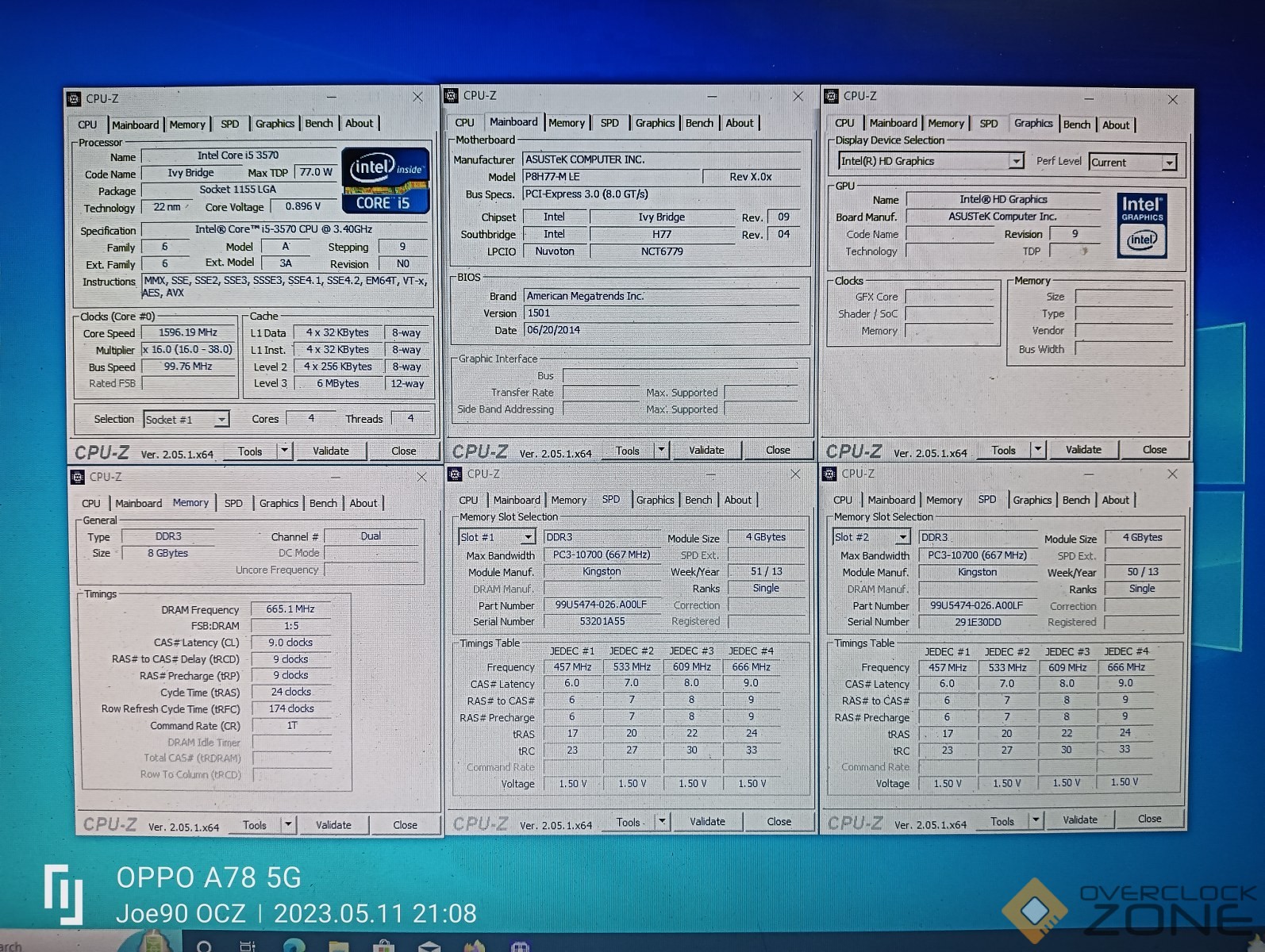Click Close button in the Memory window
The width and height of the screenshot is (1265, 952).
(x=406, y=825)
